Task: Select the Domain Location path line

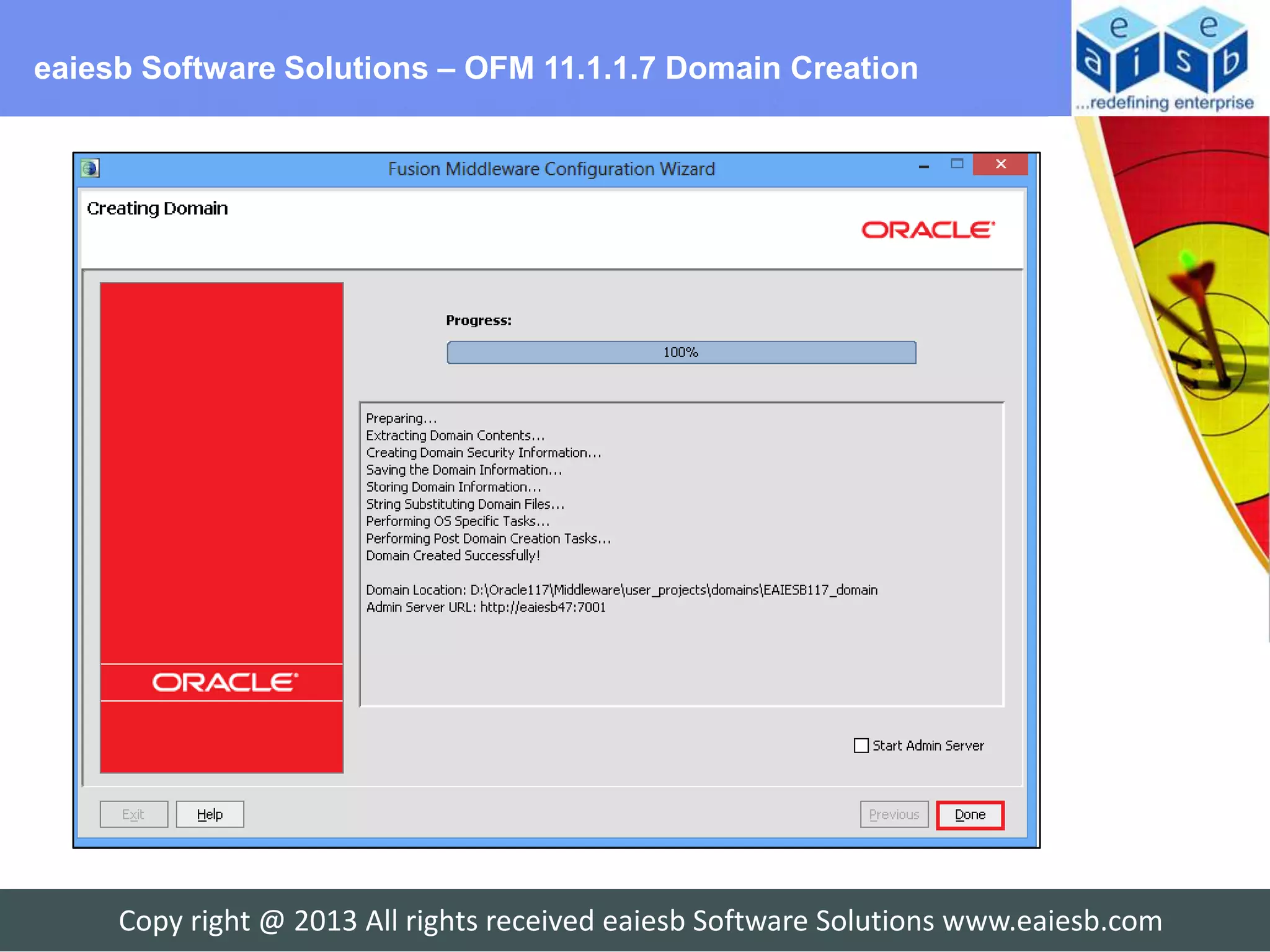Action: click(x=621, y=589)
